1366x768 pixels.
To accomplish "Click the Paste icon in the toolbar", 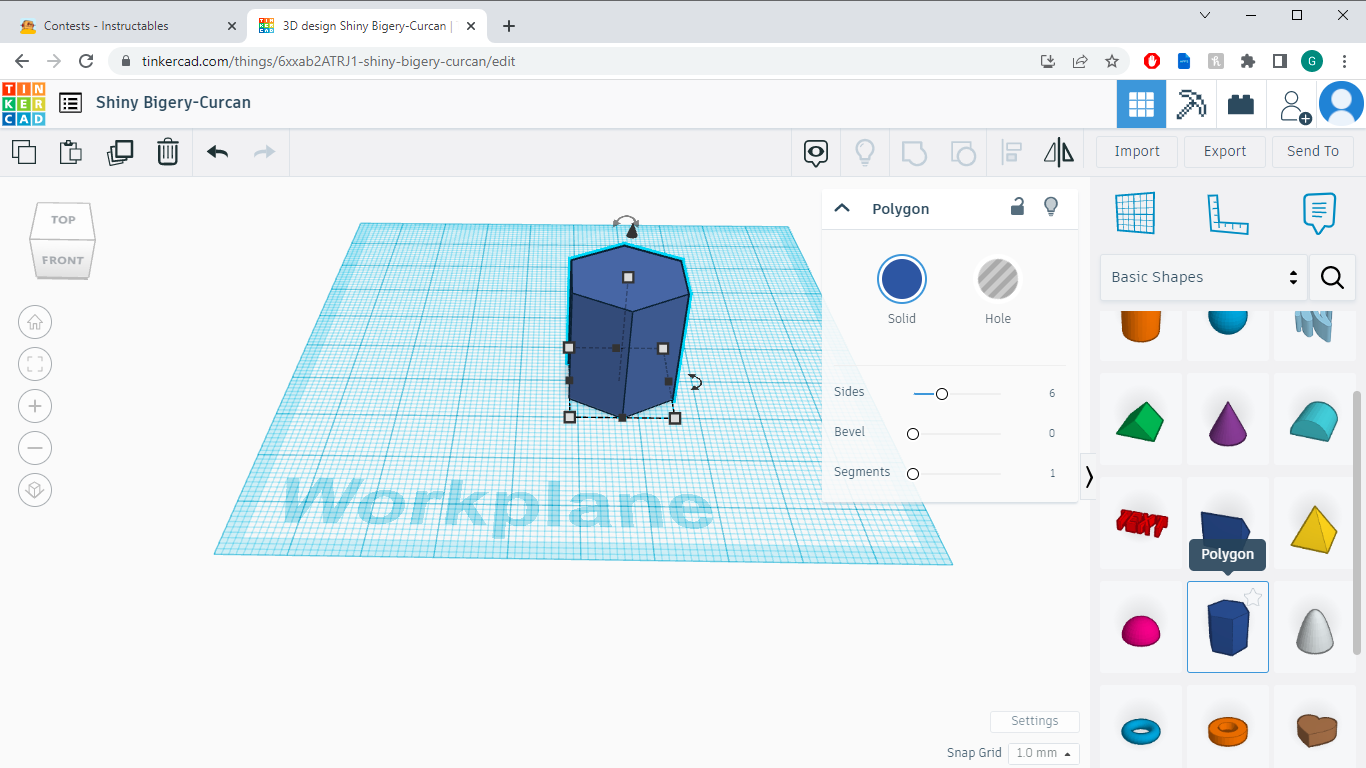I will [70, 152].
